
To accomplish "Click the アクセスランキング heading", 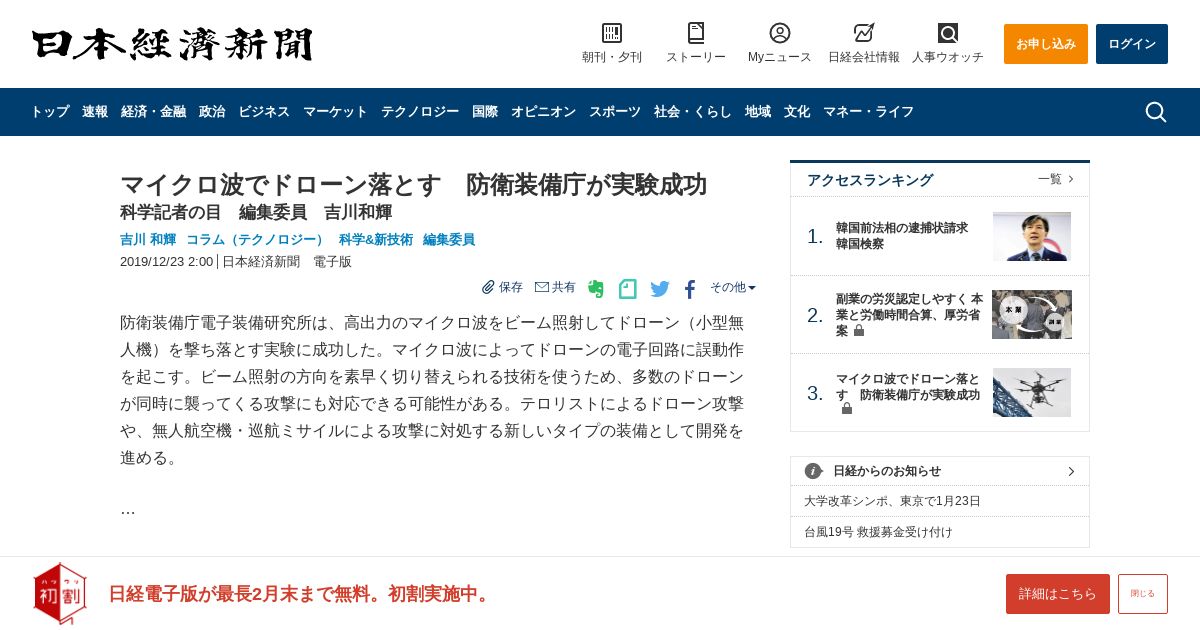I will pyautogui.click(x=870, y=180).
